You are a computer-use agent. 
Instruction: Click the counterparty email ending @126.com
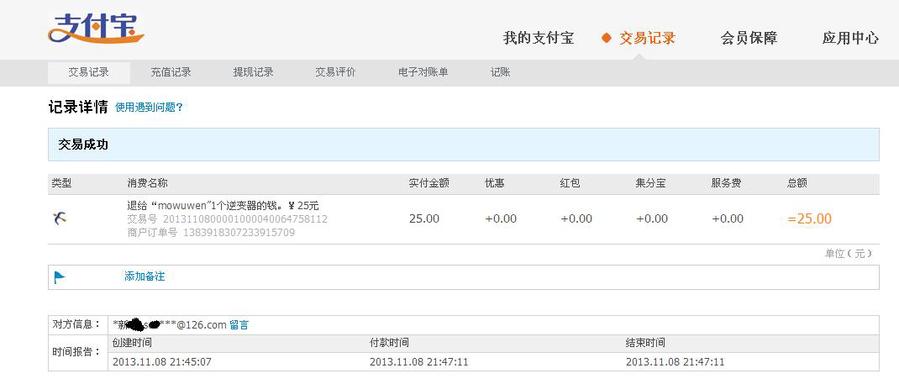pos(170,325)
